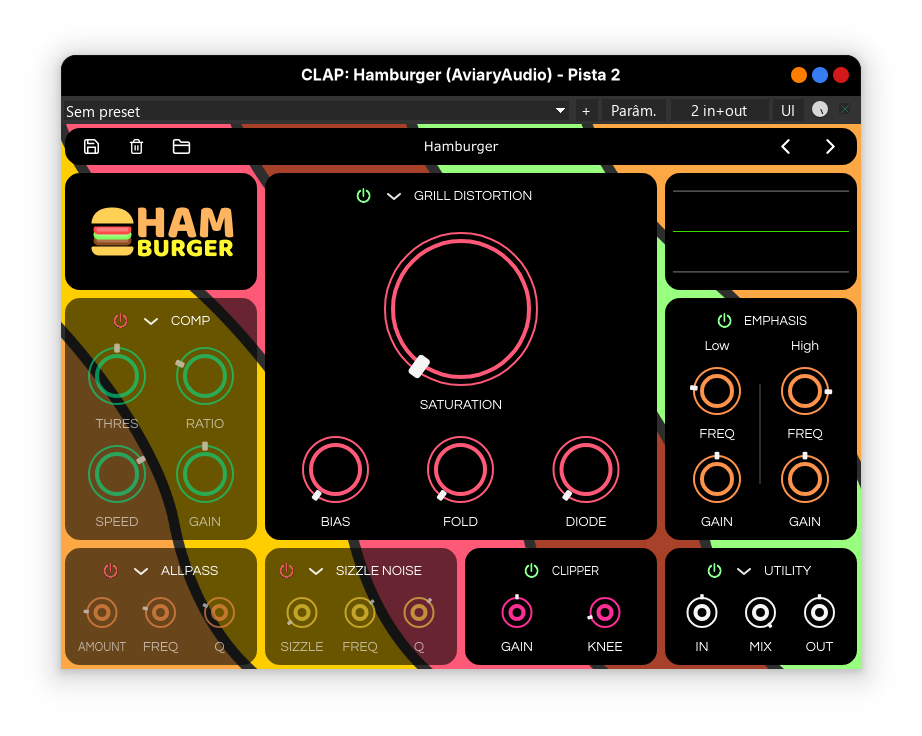Click the delete preset trash icon
Image resolution: width=922 pixels, height=736 pixels.
pyautogui.click(x=137, y=147)
